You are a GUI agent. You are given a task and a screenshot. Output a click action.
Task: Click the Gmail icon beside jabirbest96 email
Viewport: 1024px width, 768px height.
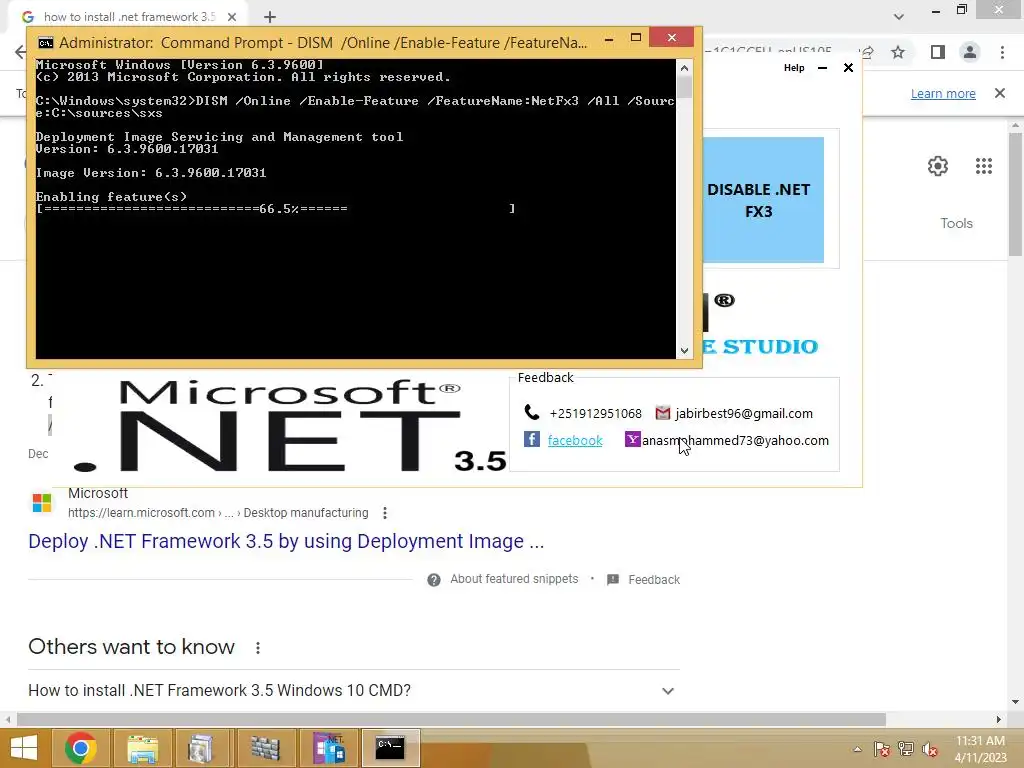662,413
